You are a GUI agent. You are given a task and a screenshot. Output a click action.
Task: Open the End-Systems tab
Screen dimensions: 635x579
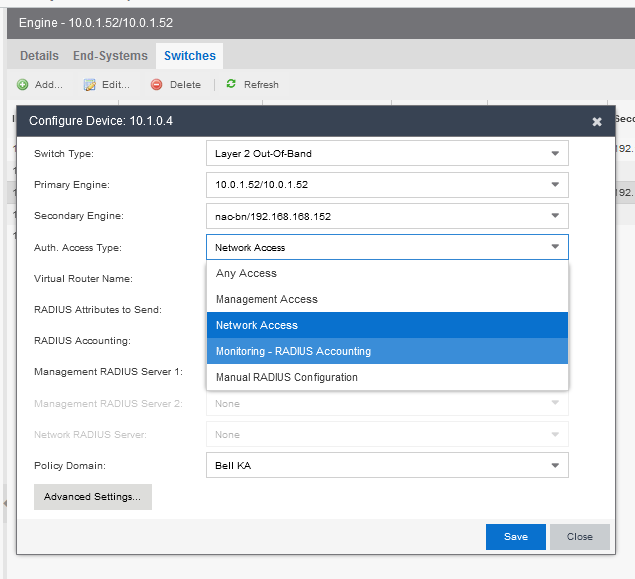[x=110, y=56]
